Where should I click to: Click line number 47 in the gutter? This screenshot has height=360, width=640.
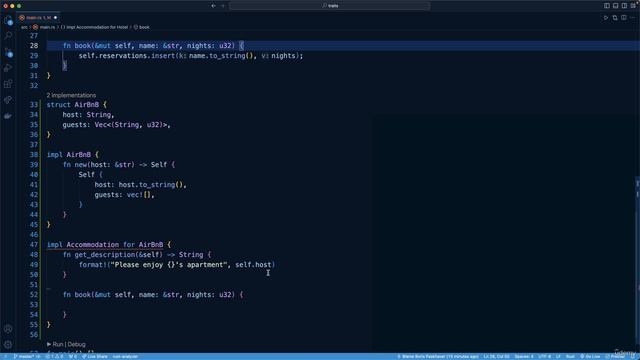click(33, 244)
